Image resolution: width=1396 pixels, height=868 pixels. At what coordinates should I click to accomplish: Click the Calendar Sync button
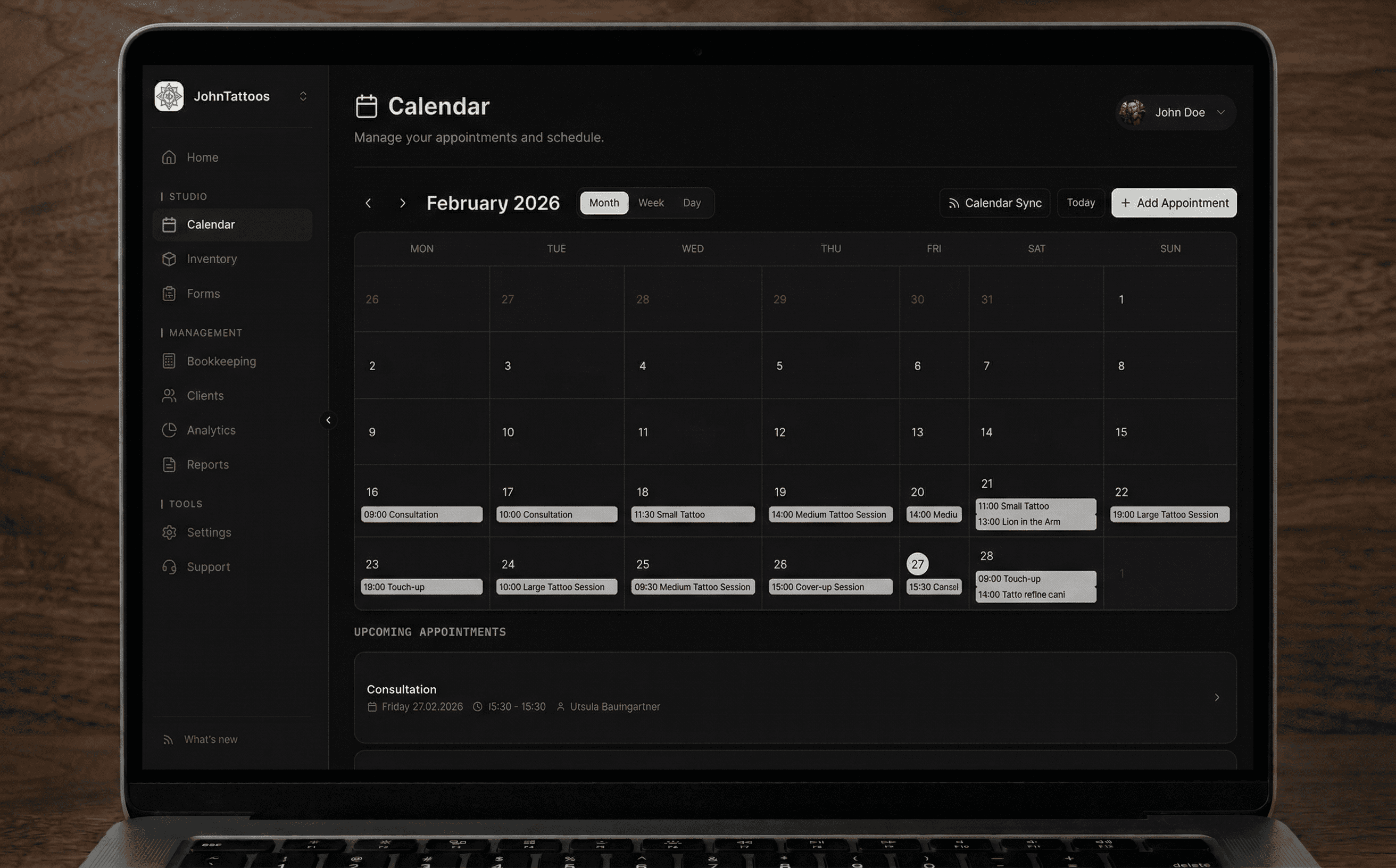[994, 203]
